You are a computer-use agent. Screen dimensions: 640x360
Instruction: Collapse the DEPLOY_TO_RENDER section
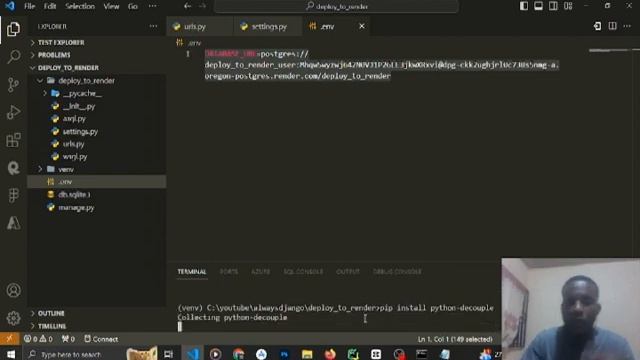(97, 68)
